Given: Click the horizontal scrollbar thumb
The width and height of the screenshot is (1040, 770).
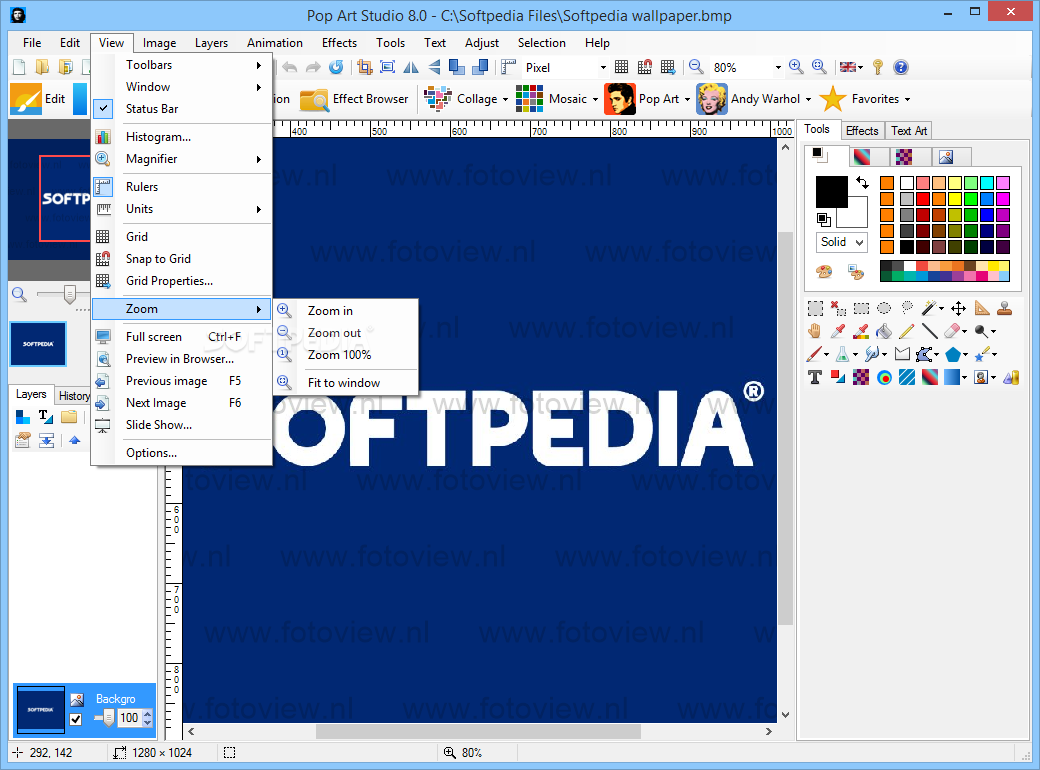Looking at the screenshot, I should tap(478, 732).
